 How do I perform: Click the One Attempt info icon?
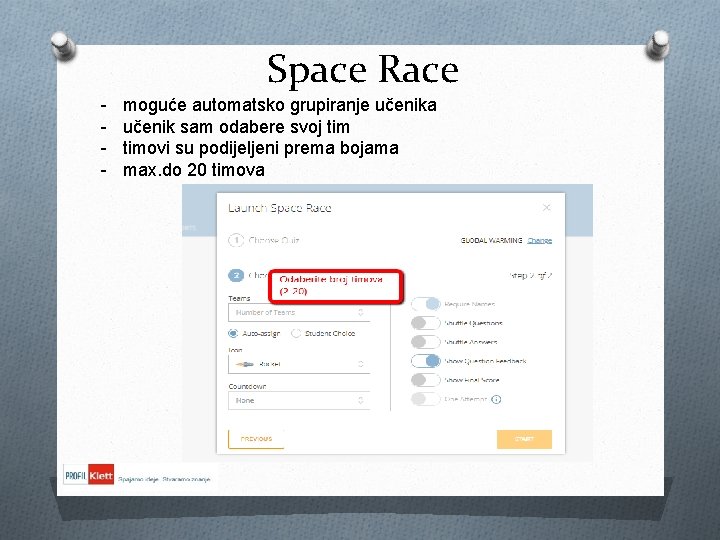click(496, 399)
